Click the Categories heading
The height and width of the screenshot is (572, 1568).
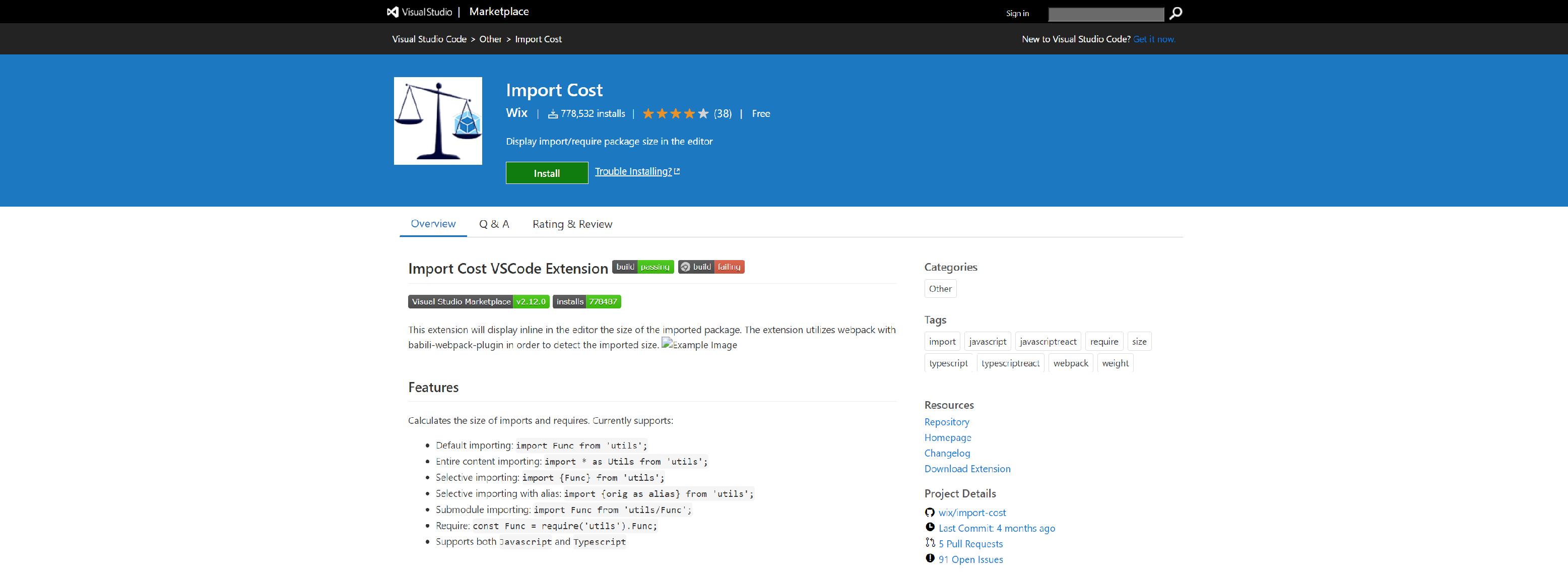tap(950, 267)
